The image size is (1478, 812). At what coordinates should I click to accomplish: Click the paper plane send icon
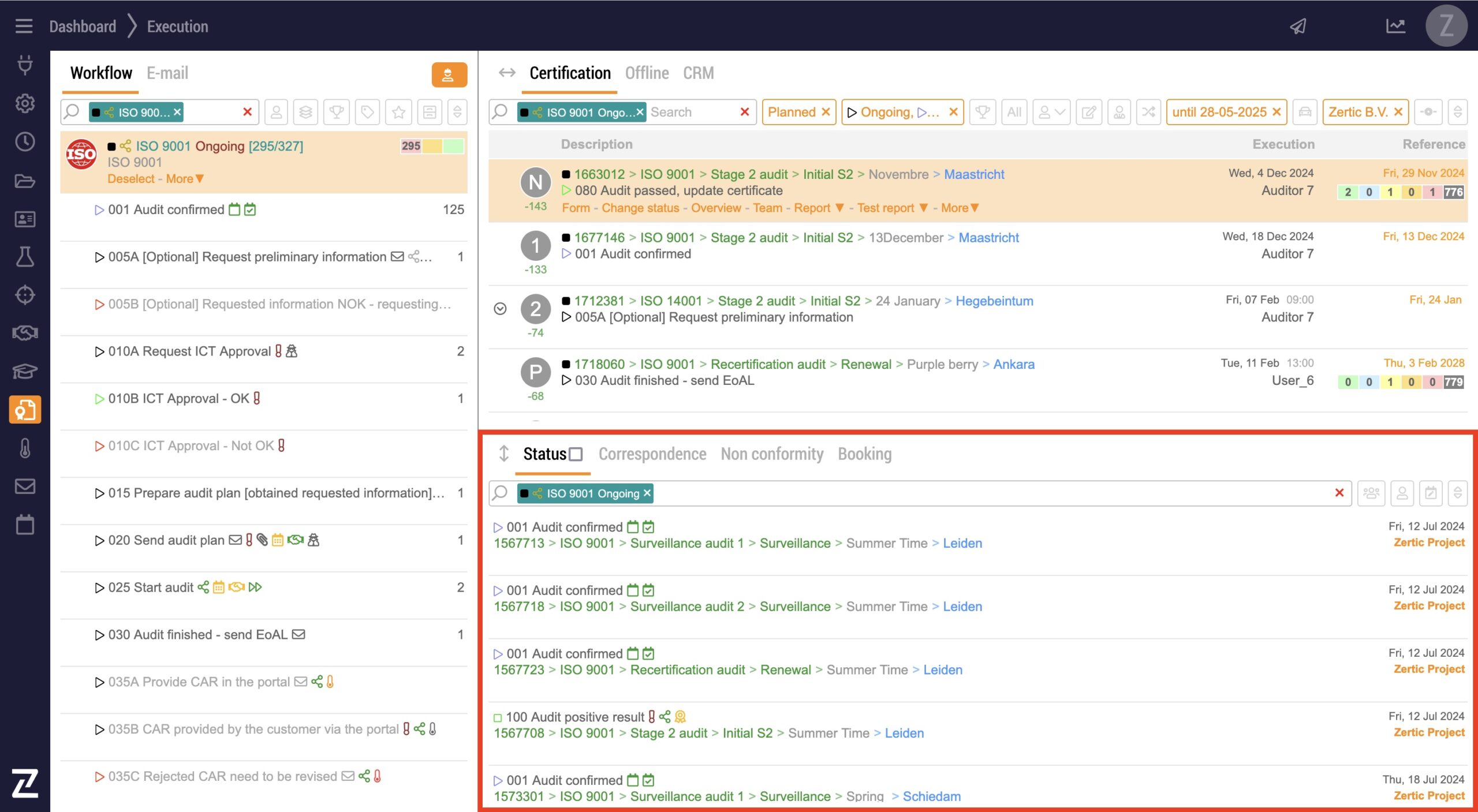pos(1298,26)
